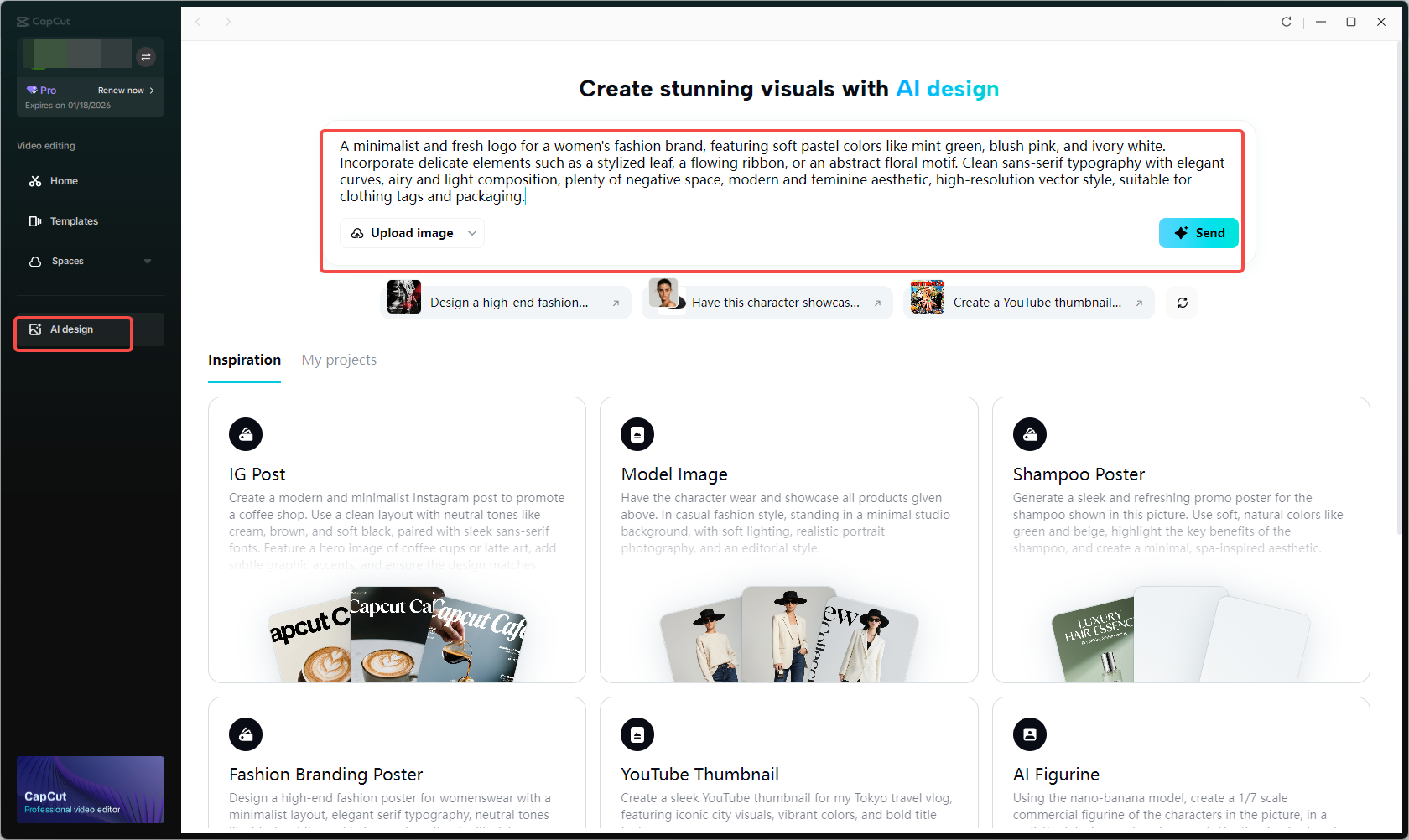Expand the Upload image dropdown chevron
This screenshot has width=1409, height=840.
click(x=471, y=232)
